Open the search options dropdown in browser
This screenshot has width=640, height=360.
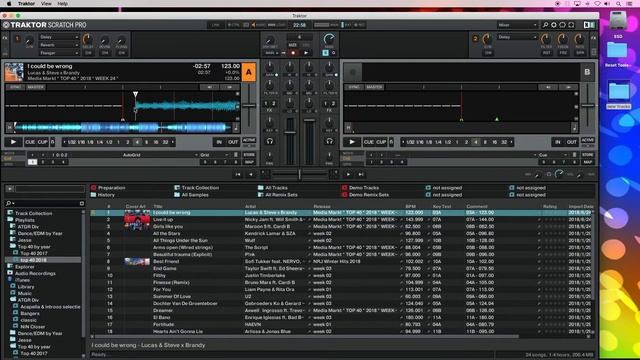click(10, 203)
